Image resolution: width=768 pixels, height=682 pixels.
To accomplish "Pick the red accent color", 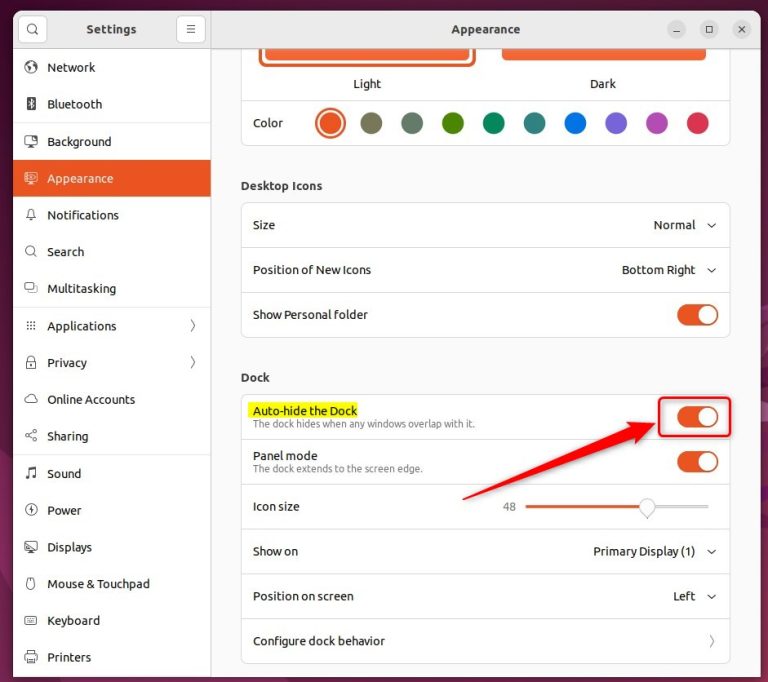I will pyautogui.click(x=697, y=123).
